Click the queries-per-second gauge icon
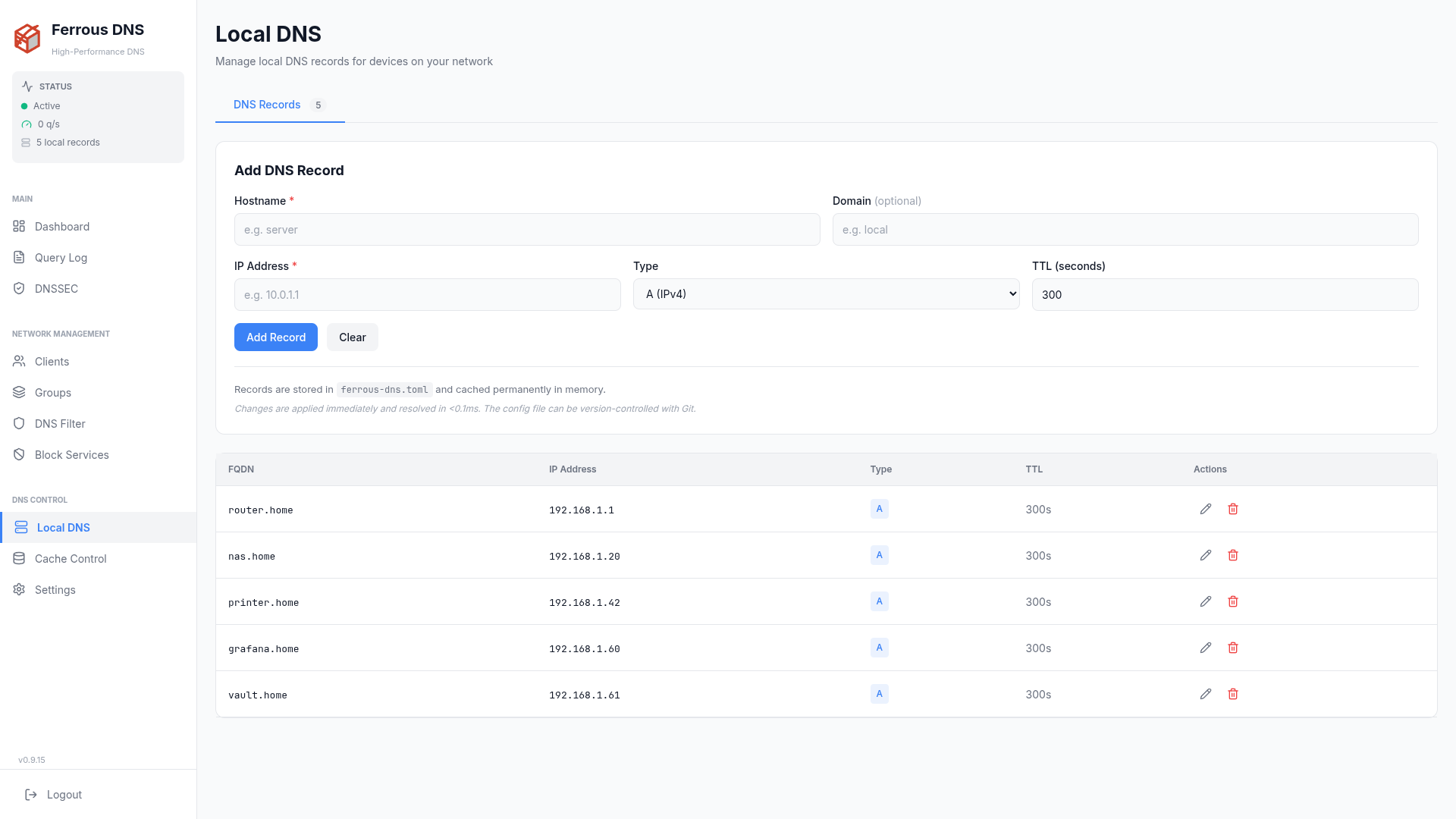This screenshot has width=1456, height=819. [27, 124]
